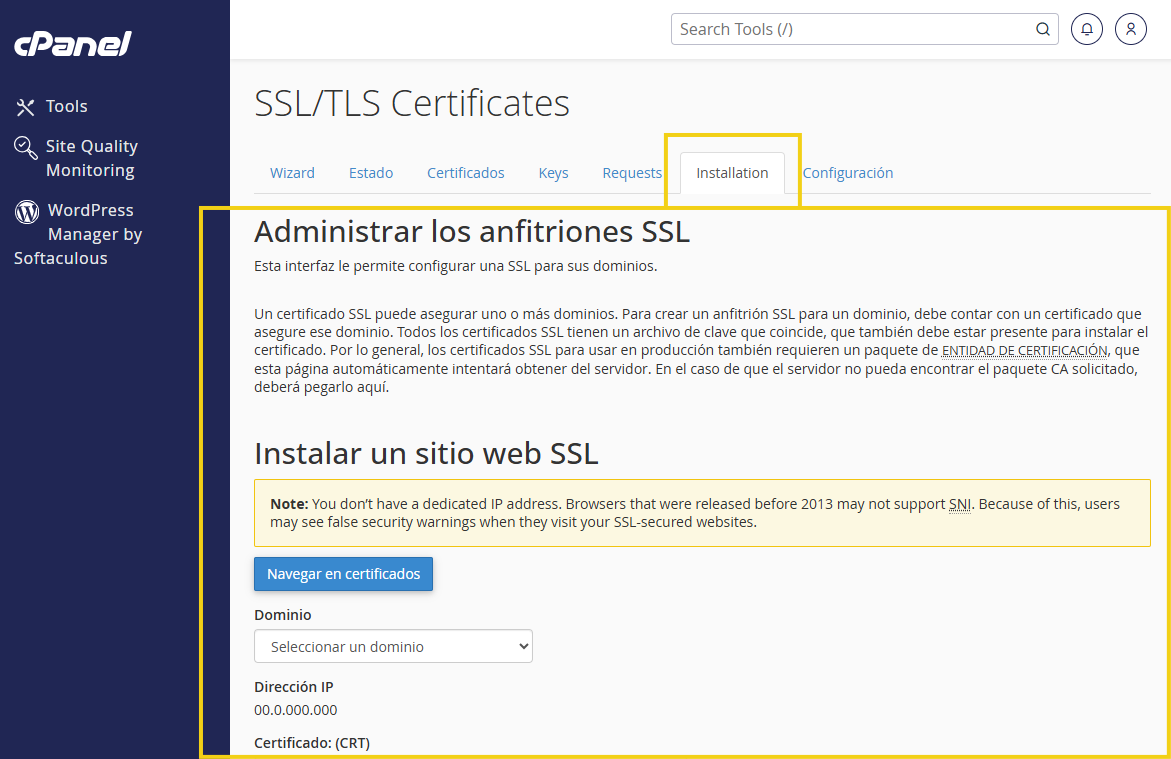Select the Installation tab

pyautogui.click(x=732, y=173)
